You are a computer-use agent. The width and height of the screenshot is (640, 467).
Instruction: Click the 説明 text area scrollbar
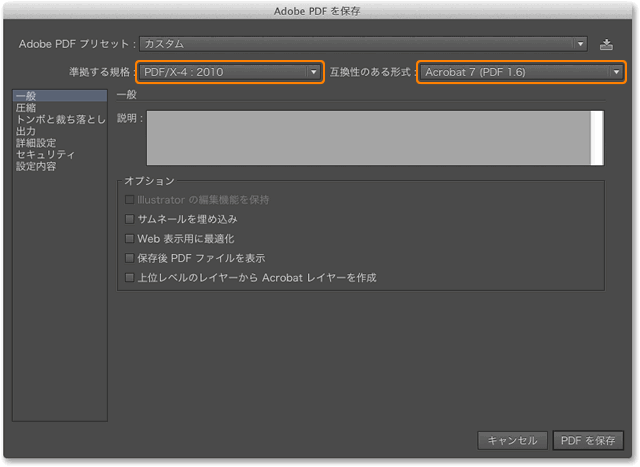tap(598, 137)
